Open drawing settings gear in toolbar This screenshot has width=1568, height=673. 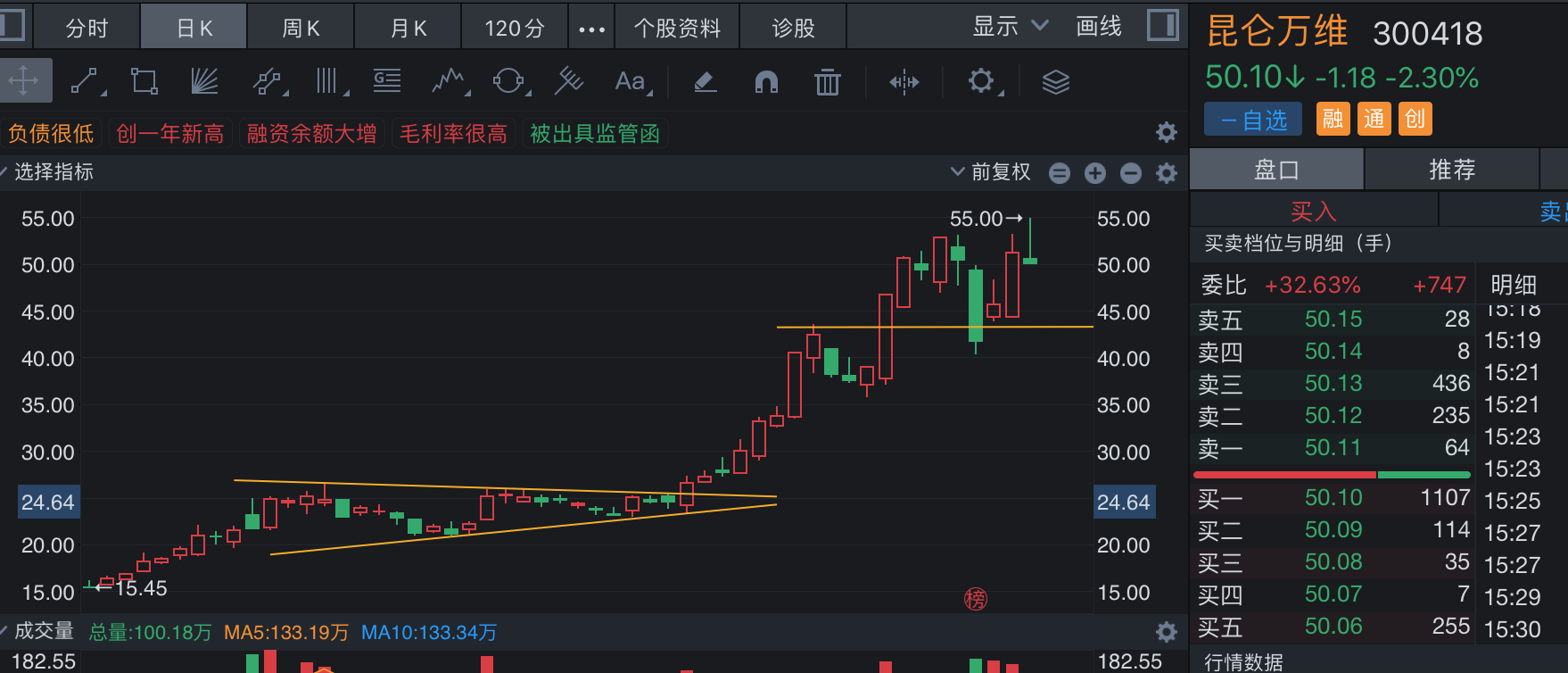[981, 82]
